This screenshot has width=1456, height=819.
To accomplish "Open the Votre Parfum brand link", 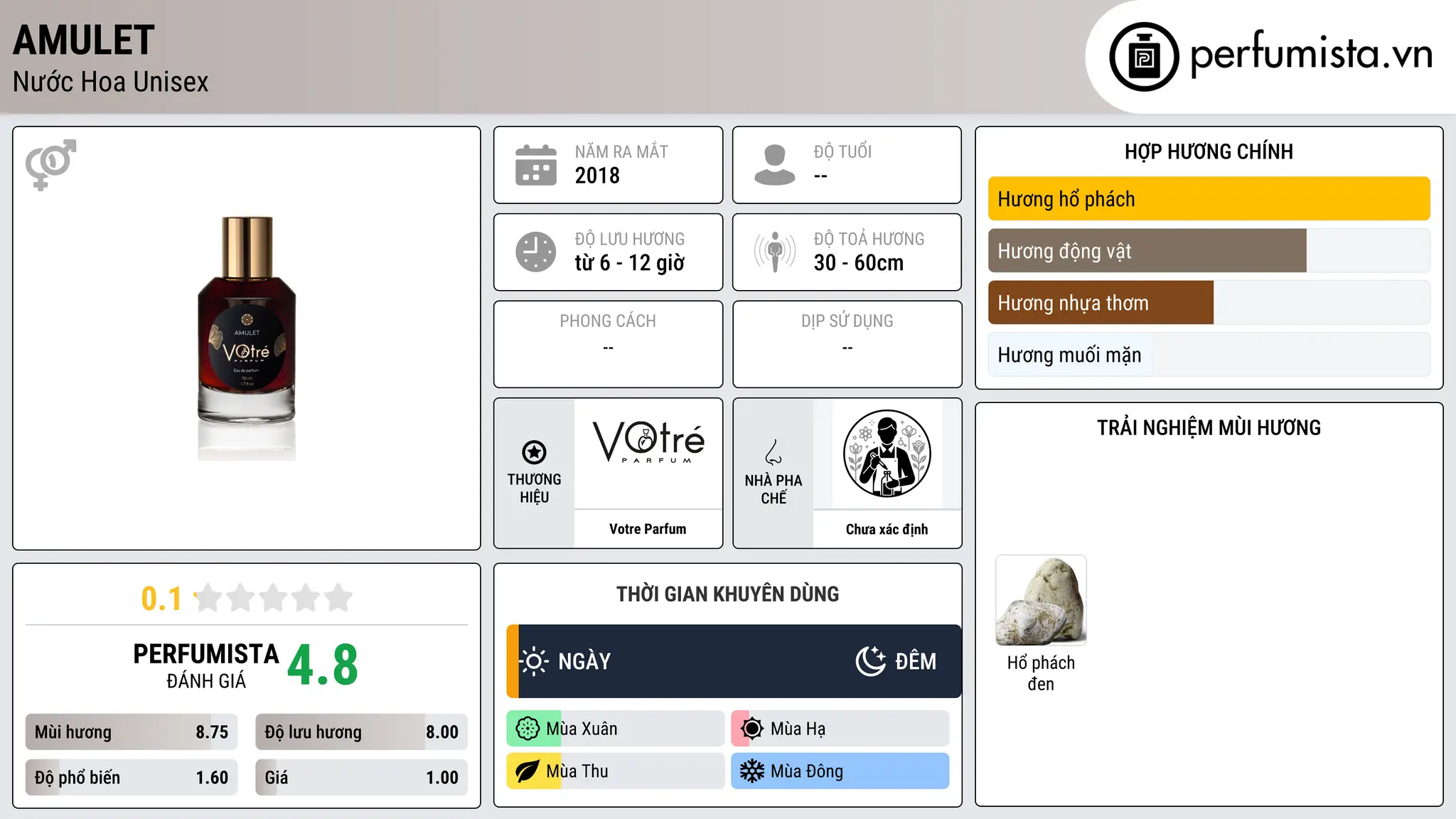I will point(648,529).
